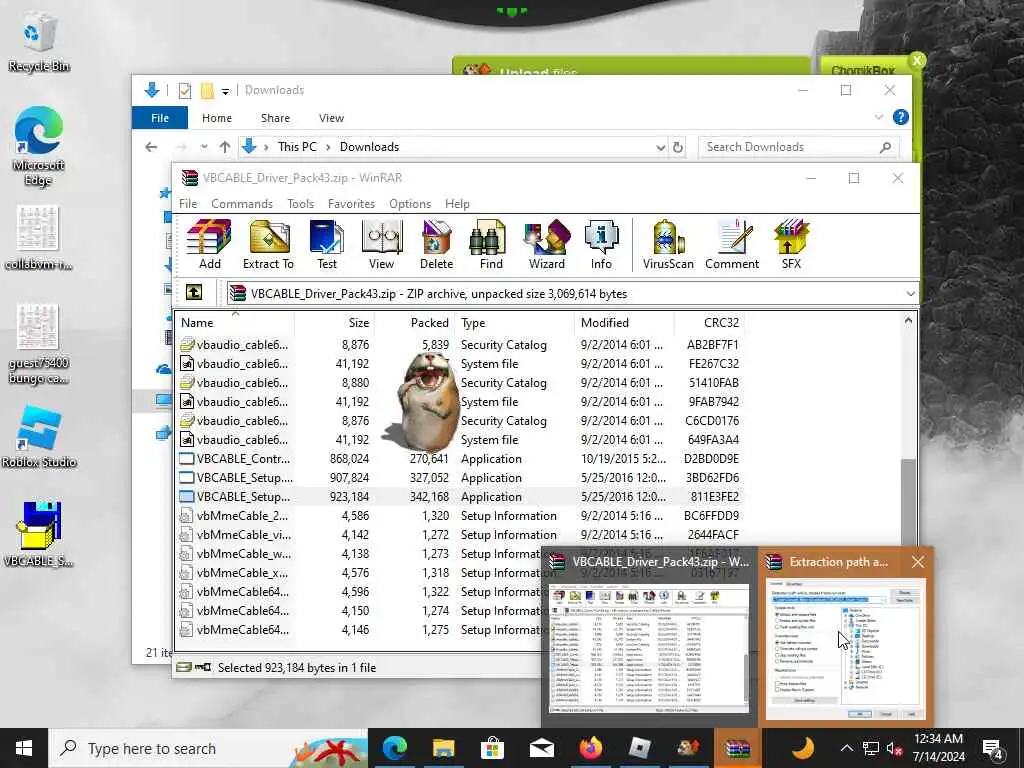The height and width of the screenshot is (768, 1024).
Task: Sort the archive list by Type column
Action: pos(514,323)
